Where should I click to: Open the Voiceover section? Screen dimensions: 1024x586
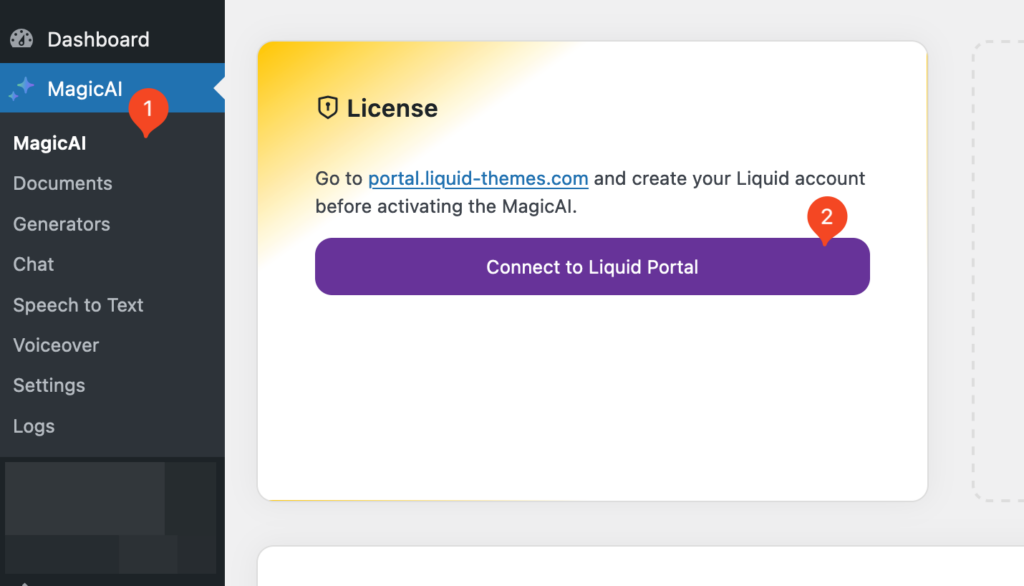tap(55, 345)
